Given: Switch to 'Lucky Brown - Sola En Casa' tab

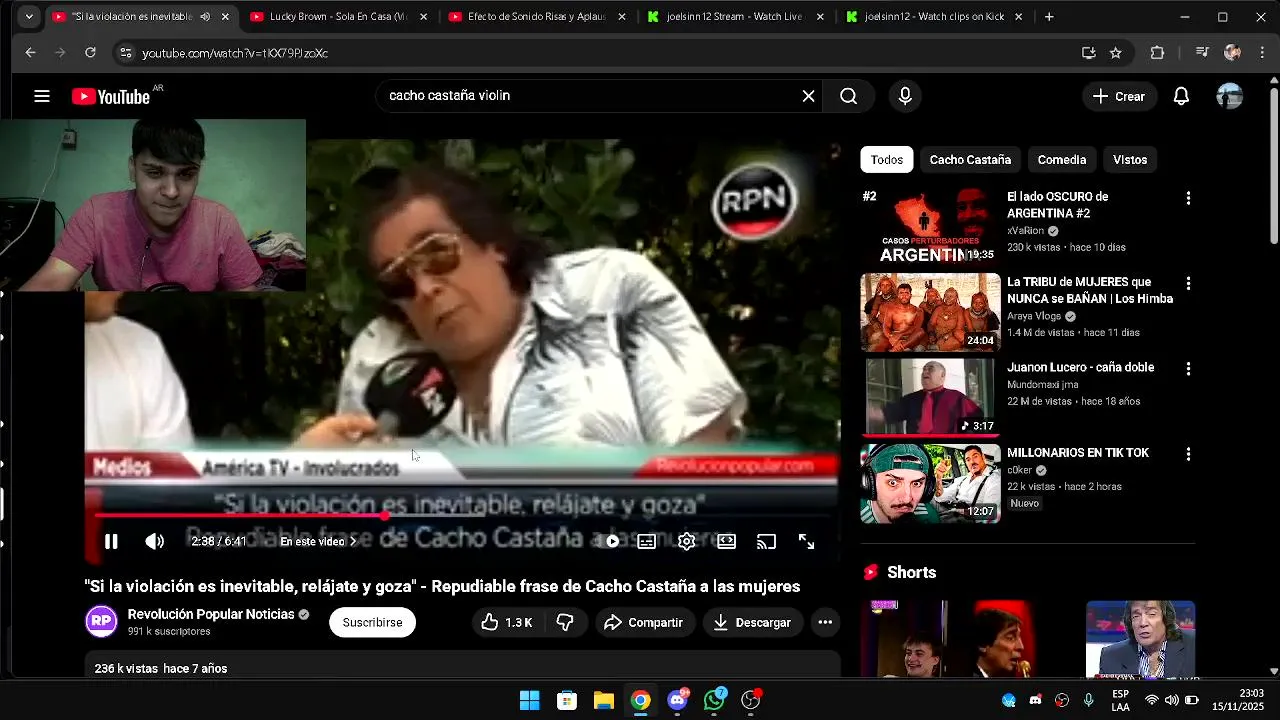Looking at the screenshot, I should [x=338, y=17].
